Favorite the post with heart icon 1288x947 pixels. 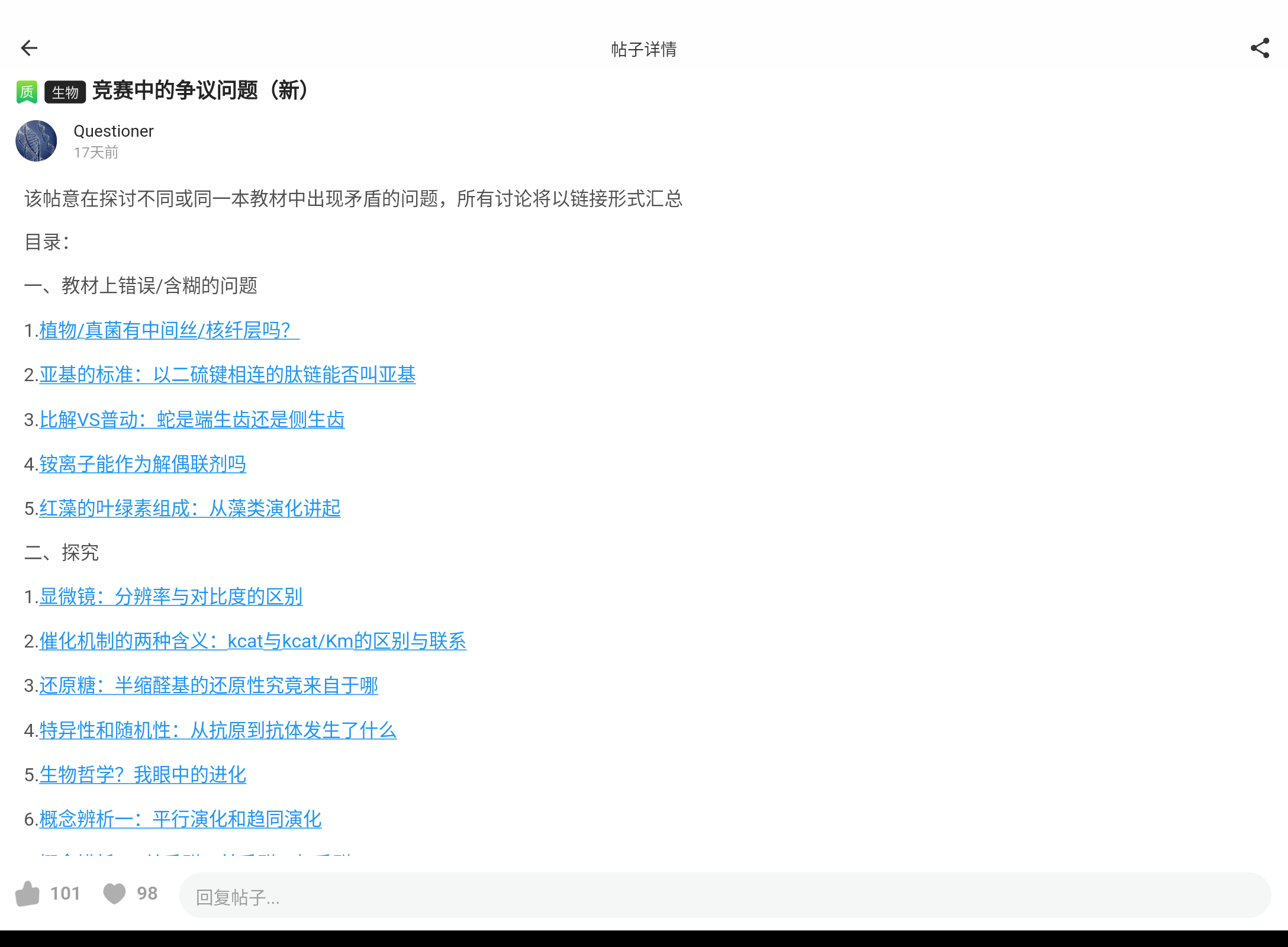click(114, 894)
